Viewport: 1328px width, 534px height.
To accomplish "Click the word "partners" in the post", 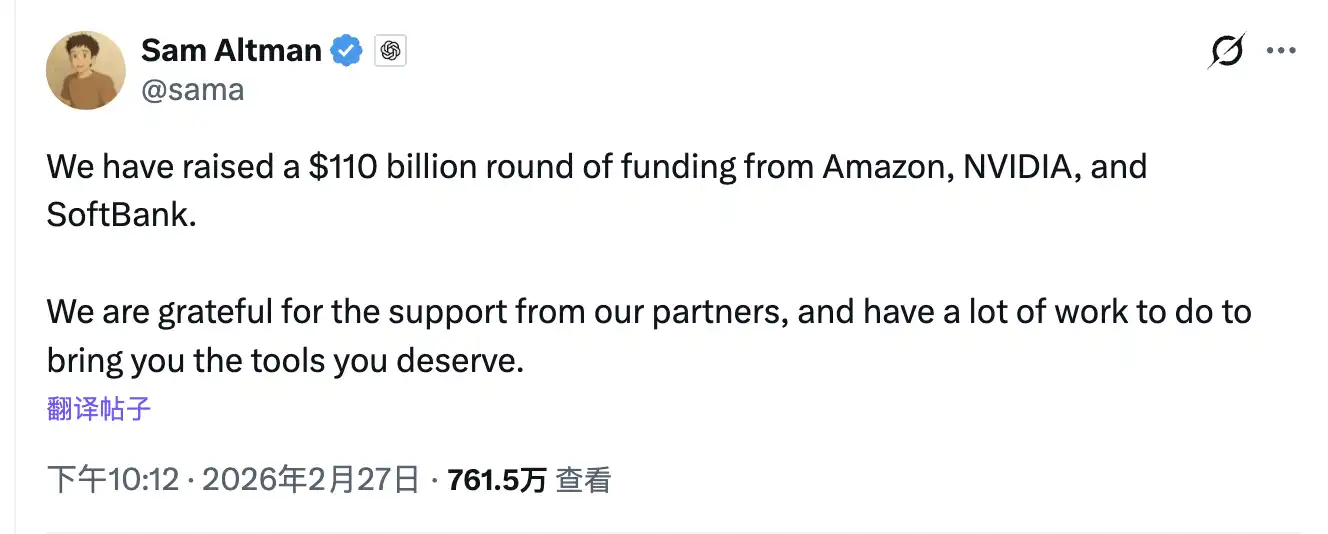I will point(716,311).
